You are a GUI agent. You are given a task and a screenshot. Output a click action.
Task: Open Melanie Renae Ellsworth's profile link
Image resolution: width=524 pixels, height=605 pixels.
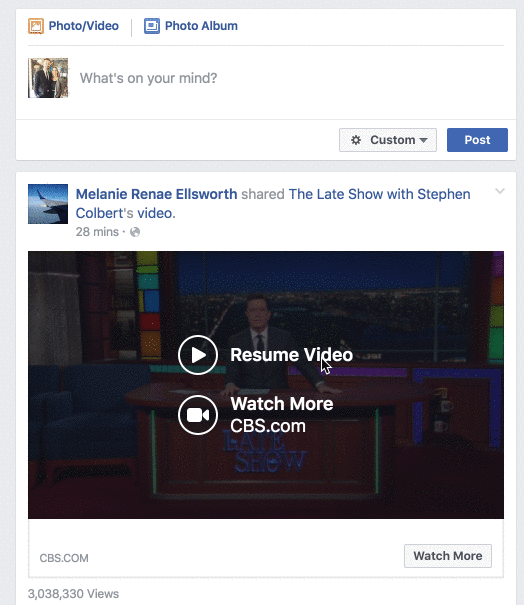156,194
